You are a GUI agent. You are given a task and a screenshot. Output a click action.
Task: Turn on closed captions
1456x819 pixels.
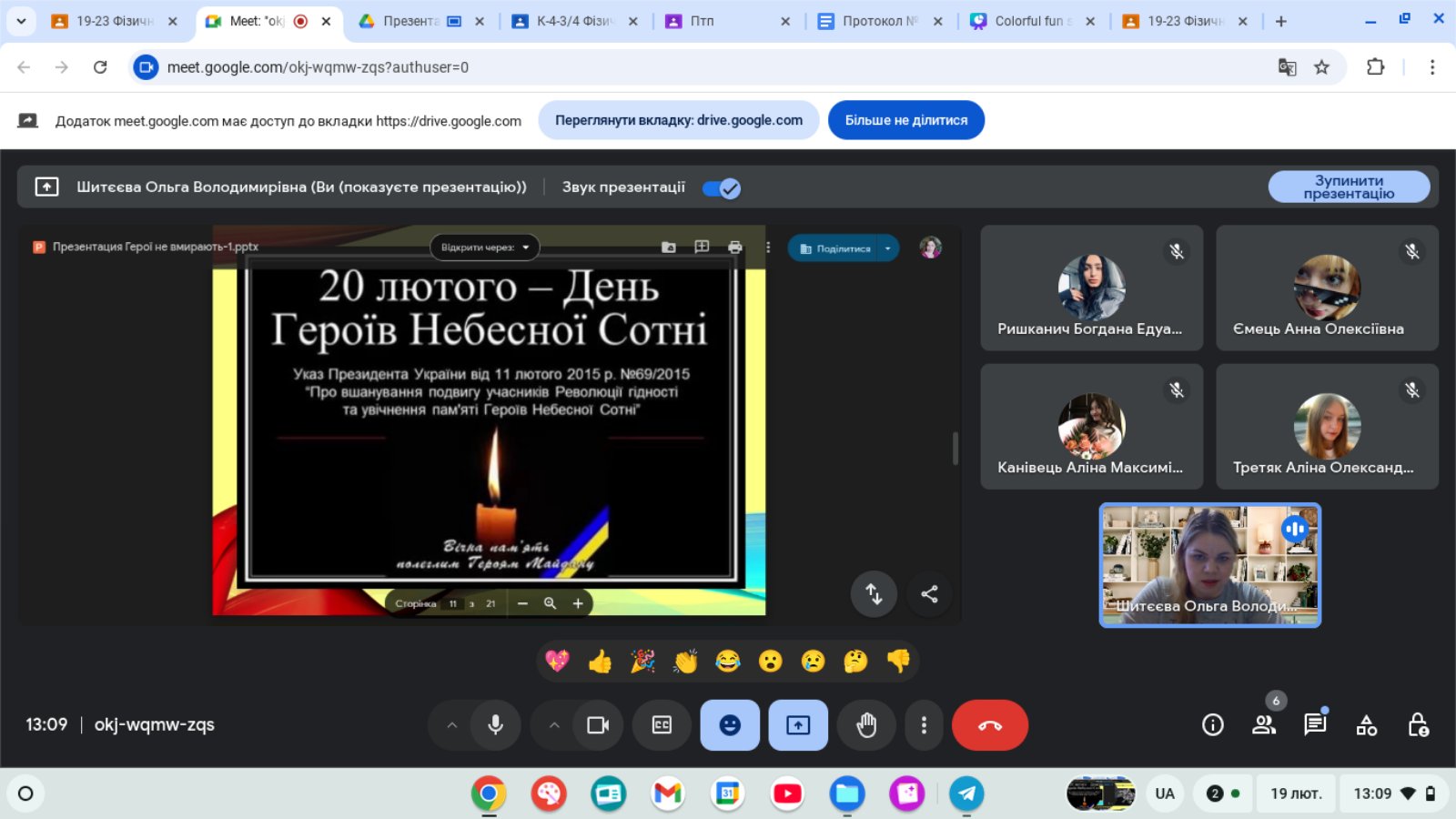click(662, 725)
